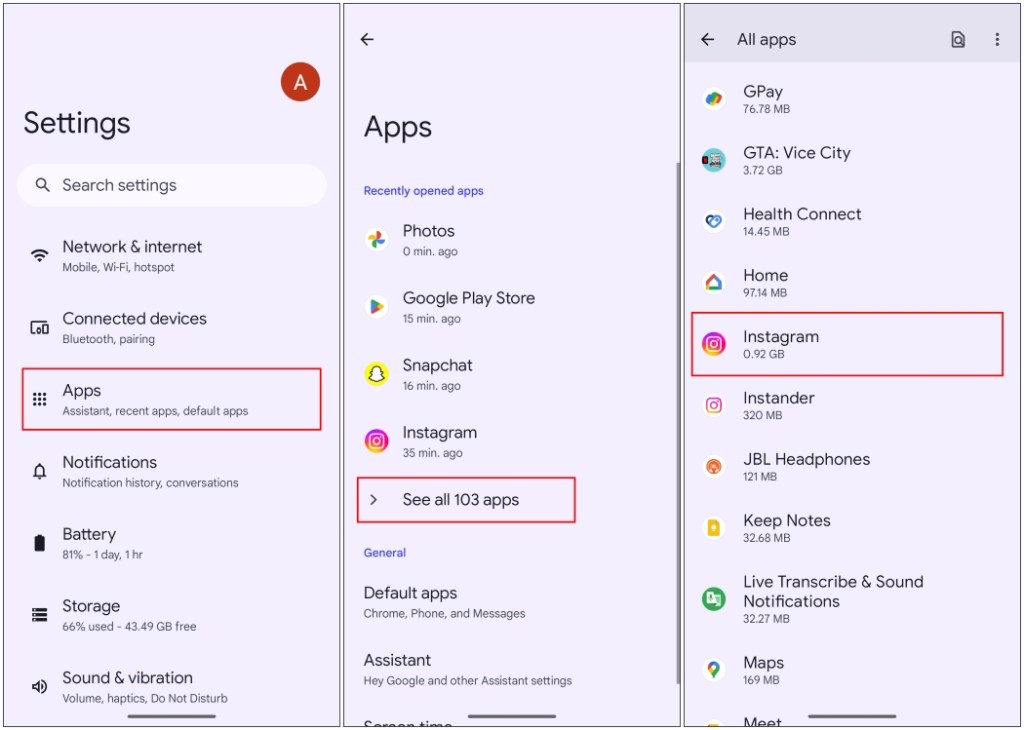1024x730 pixels.
Task: Open Network & internet settings
Action: 172,256
